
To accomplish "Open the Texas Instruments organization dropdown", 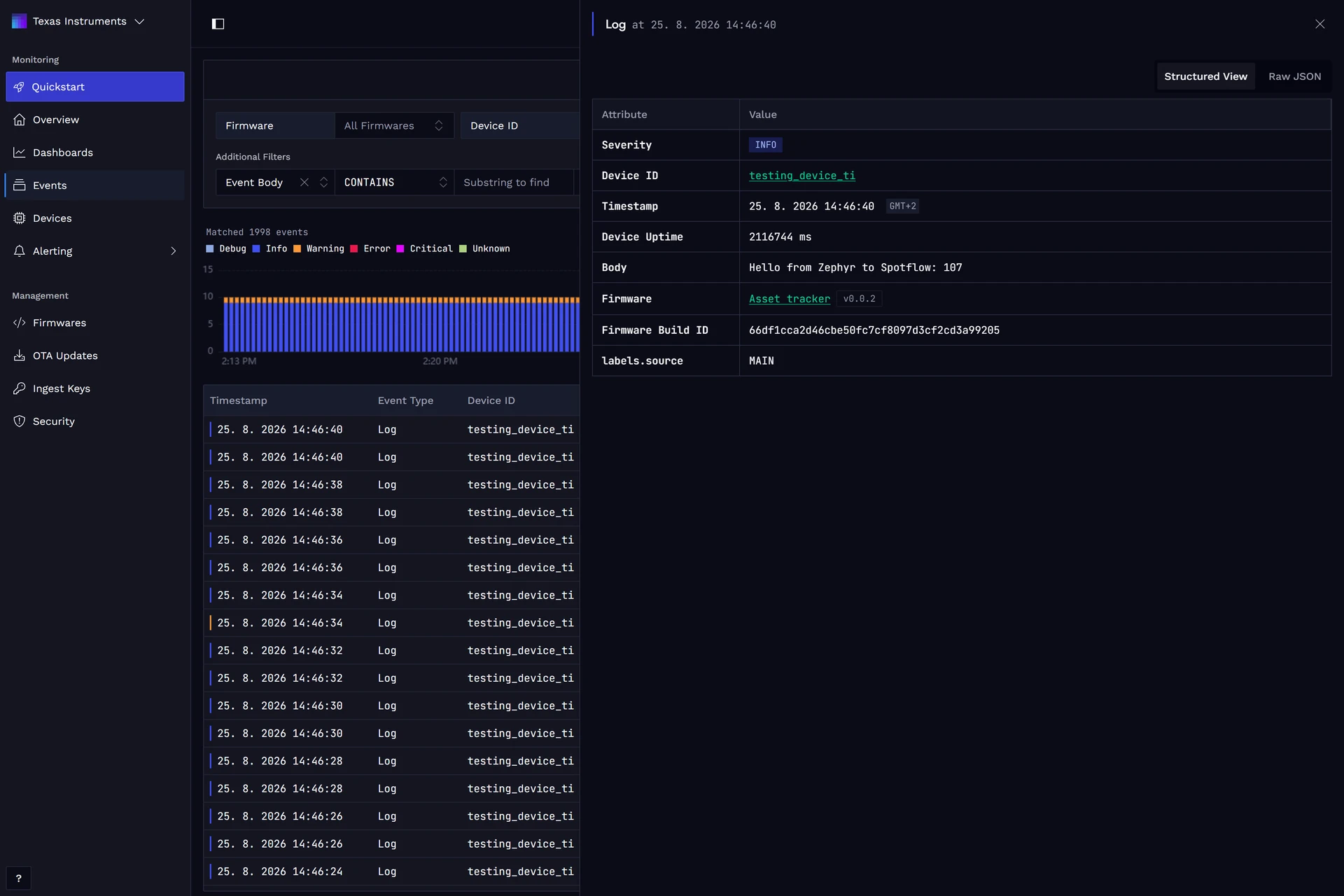I will 78,21.
